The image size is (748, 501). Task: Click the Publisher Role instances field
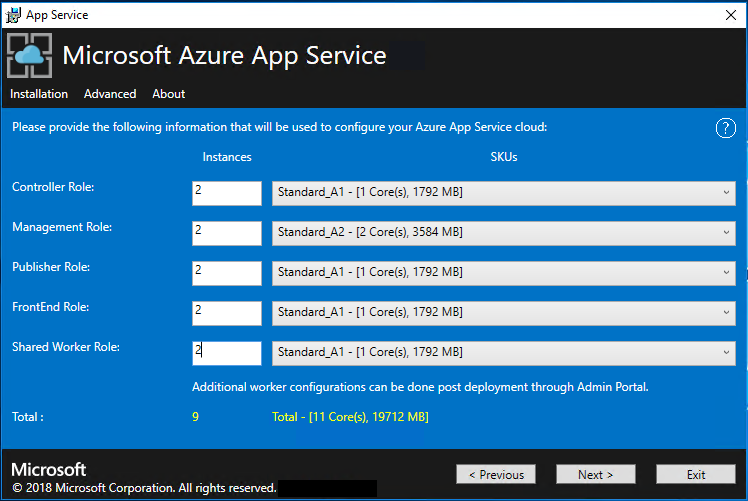227,273
